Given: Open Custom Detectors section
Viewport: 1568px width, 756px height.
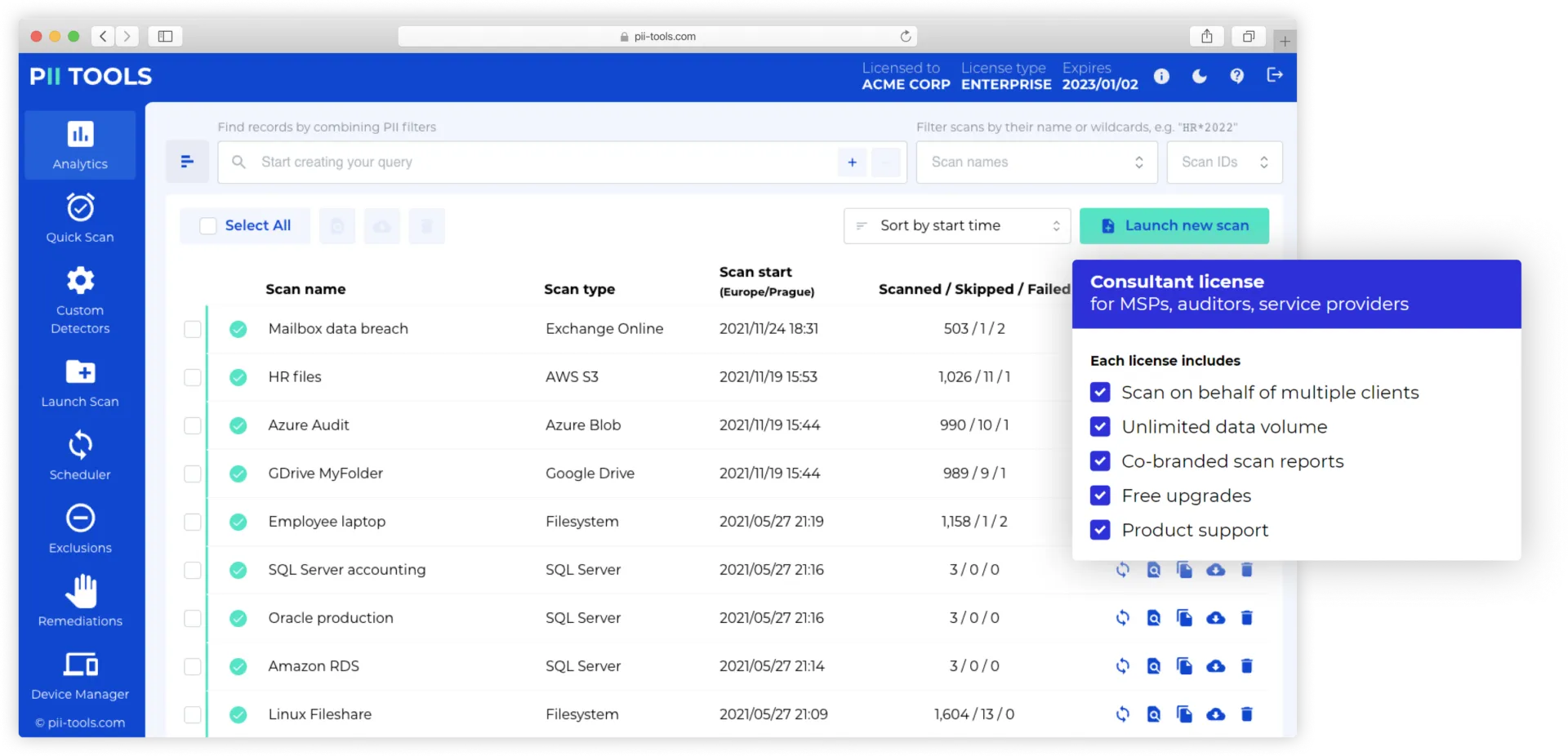Looking at the screenshot, I should point(80,300).
